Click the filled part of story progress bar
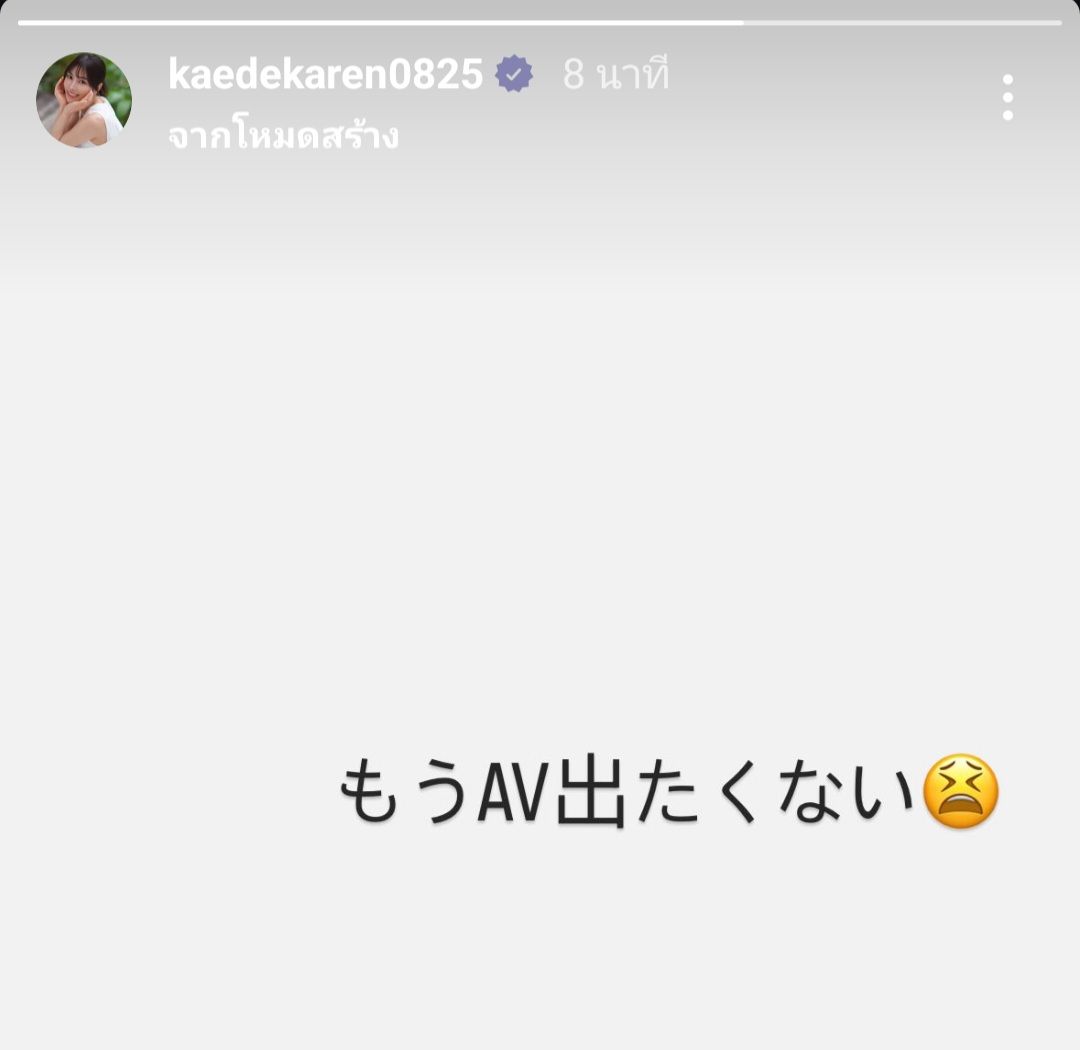This screenshot has height=1050, width=1080. coord(381,23)
